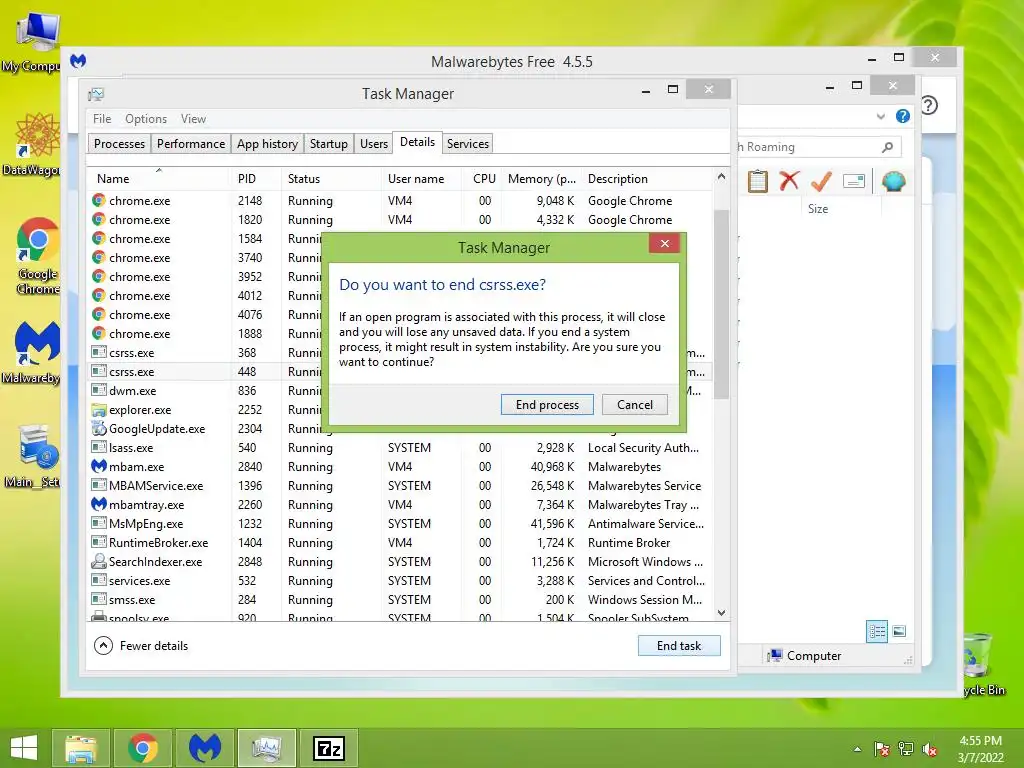
Task: Select csrss.exe row with PID 368
Action: pyautogui.click(x=205, y=353)
